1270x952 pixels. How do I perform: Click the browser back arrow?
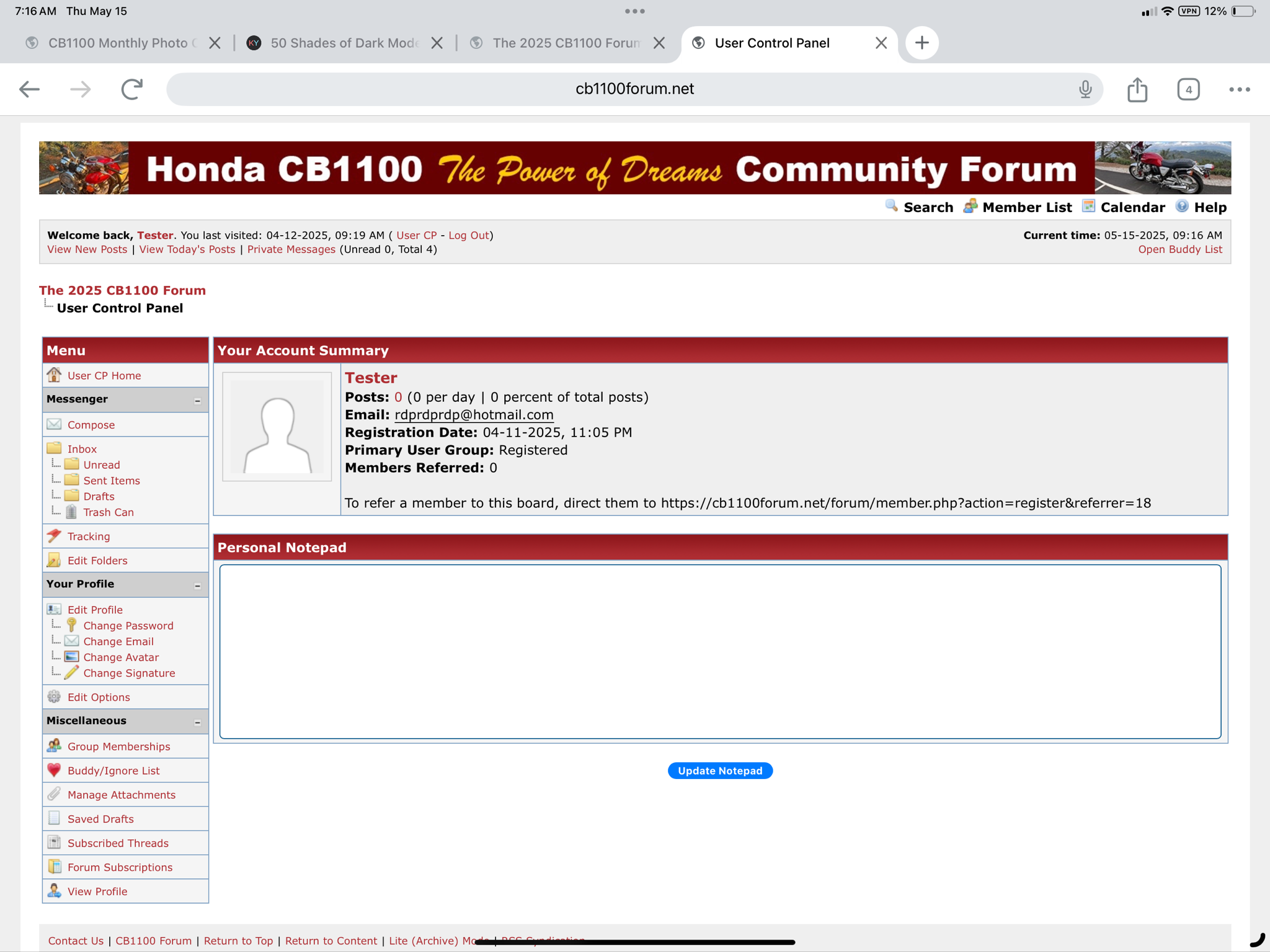tap(29, 89)
